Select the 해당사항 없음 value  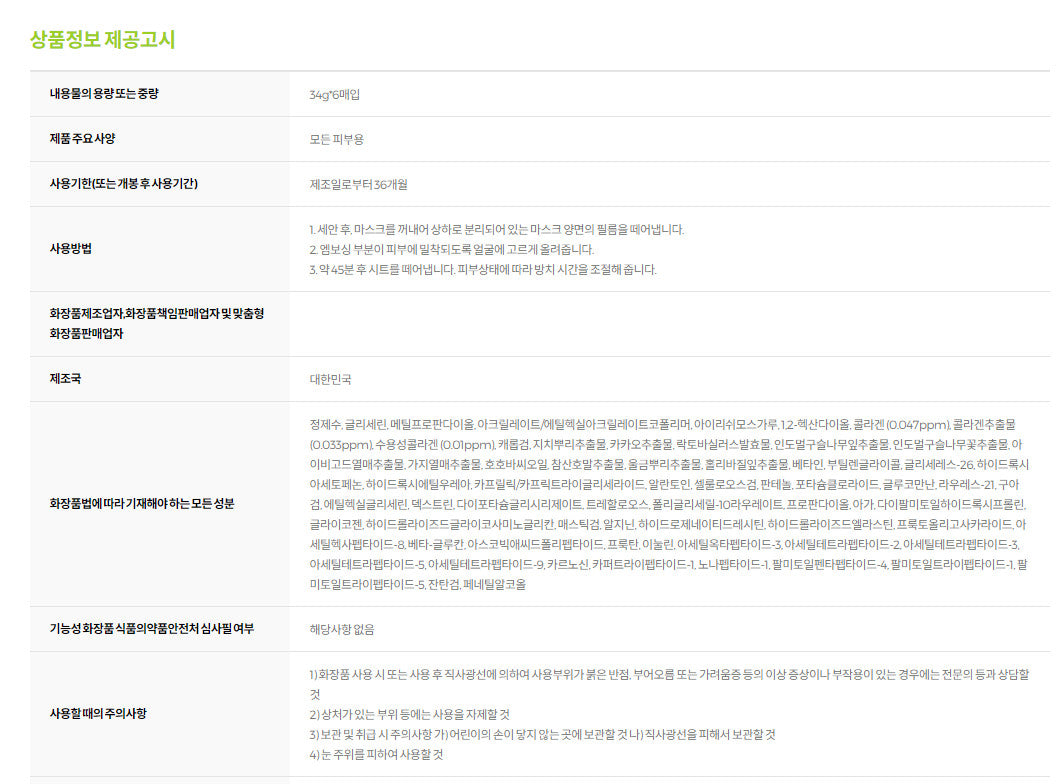pos(342,629)
